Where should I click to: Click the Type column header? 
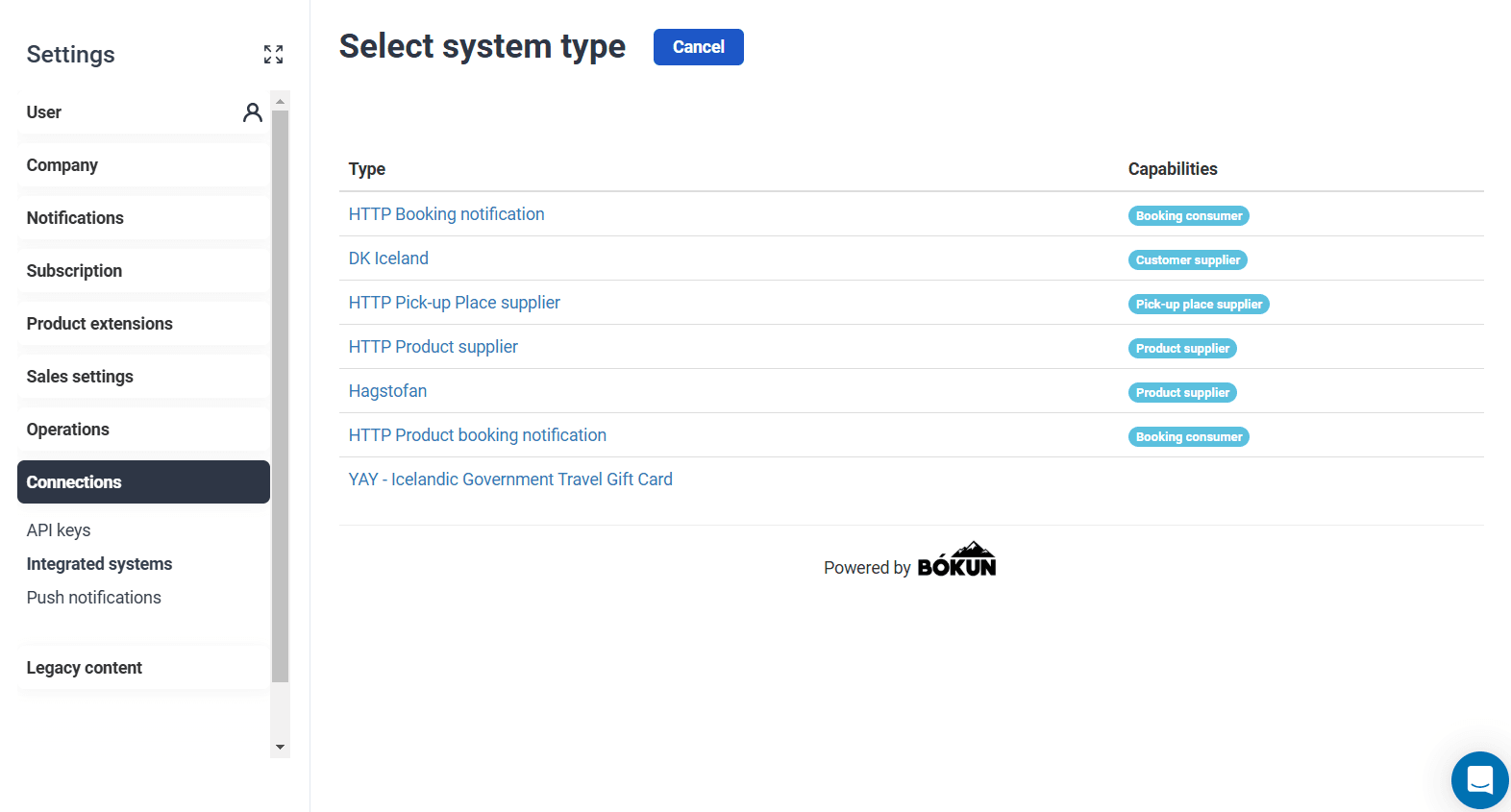pos(367,169)
